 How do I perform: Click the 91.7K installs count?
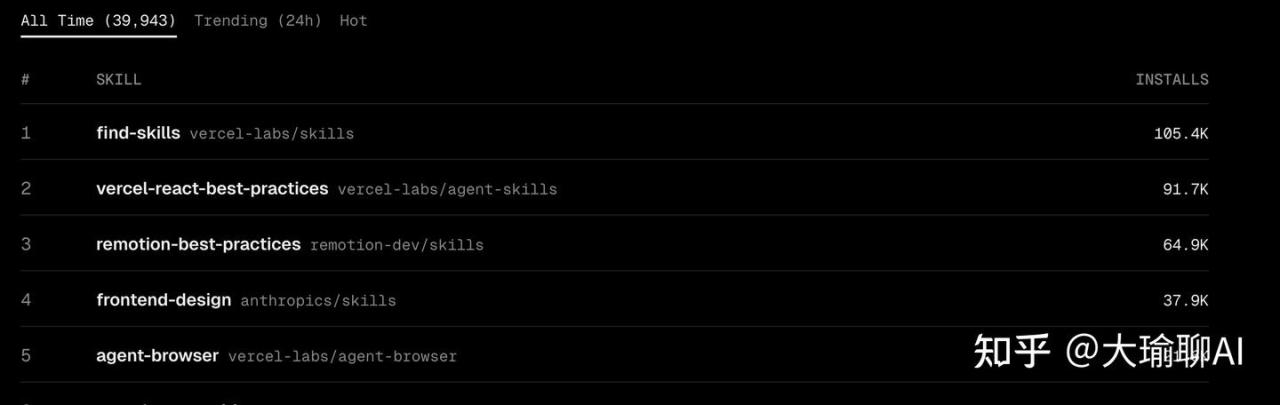point(1185,189)
